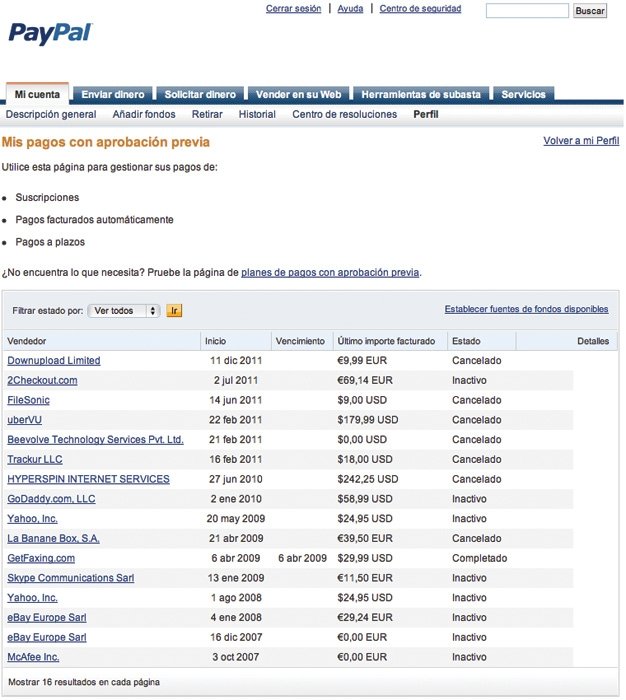
Task: Open the FileSonic vendor link
Action: [28, 400]
